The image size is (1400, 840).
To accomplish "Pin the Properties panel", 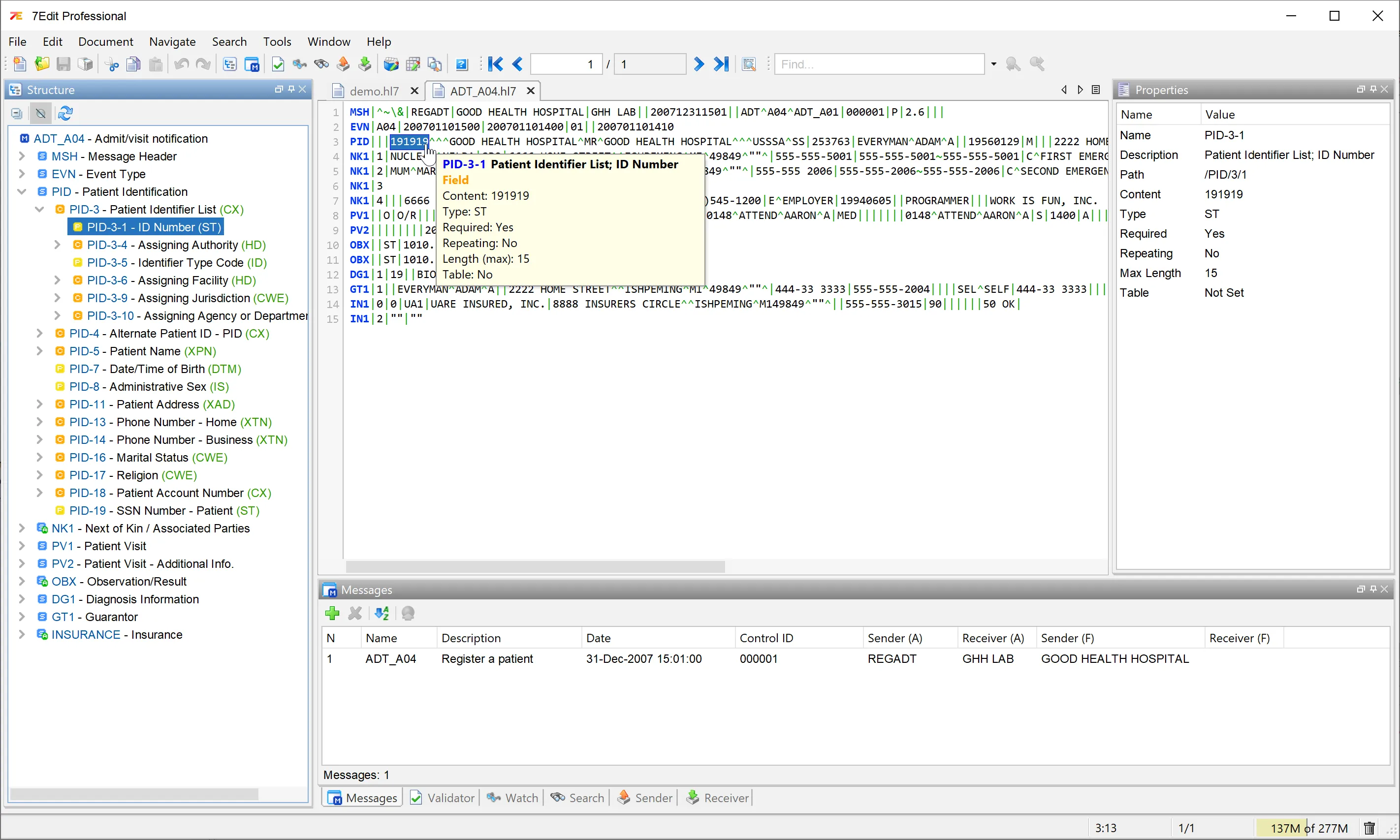I will click(x=1373, y=90).
